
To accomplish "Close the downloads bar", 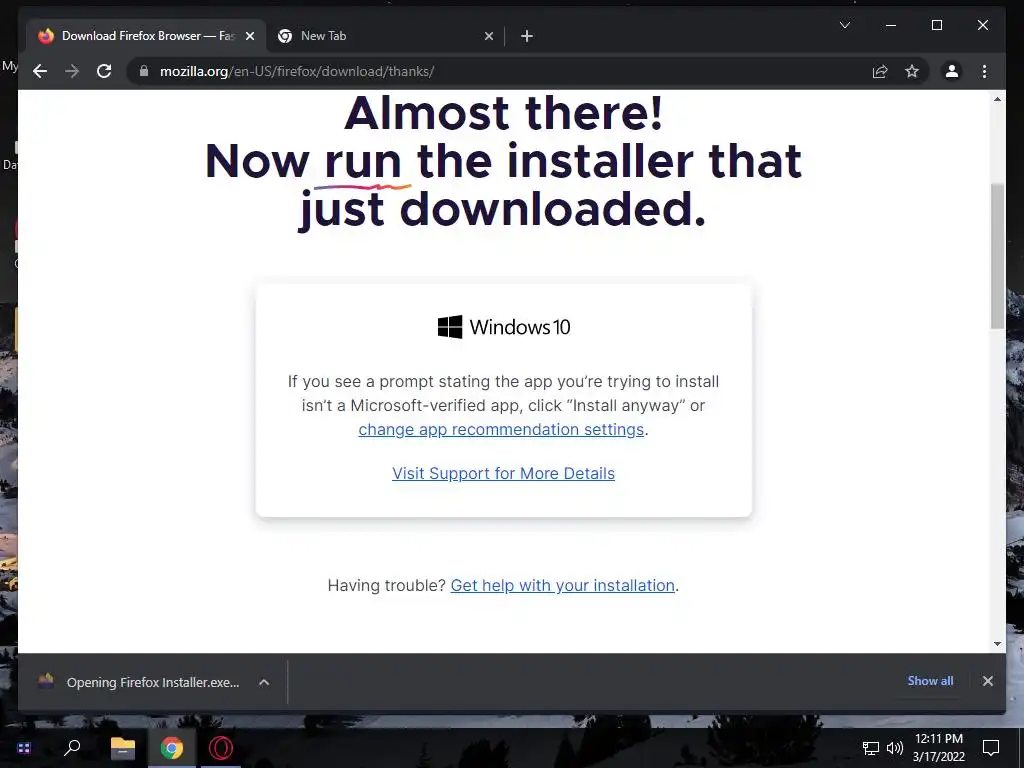I will tap(987, 680).
